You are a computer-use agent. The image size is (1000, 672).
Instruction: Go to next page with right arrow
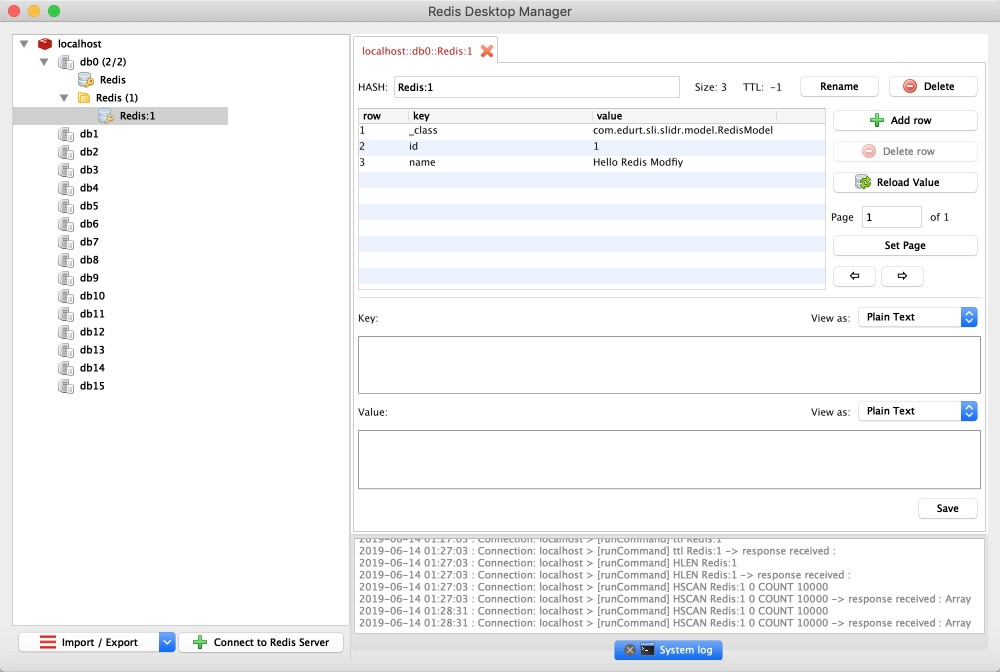click(902, 276)
